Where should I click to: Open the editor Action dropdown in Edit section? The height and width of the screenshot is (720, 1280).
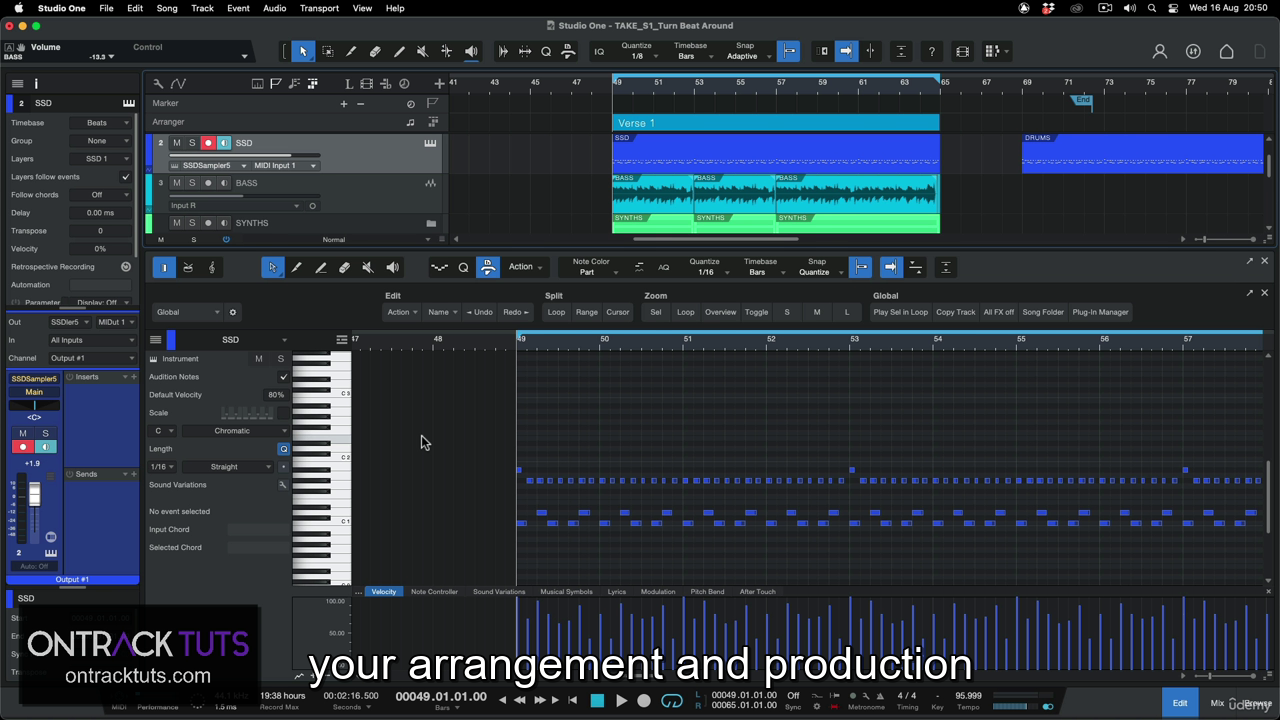point(401,312)
